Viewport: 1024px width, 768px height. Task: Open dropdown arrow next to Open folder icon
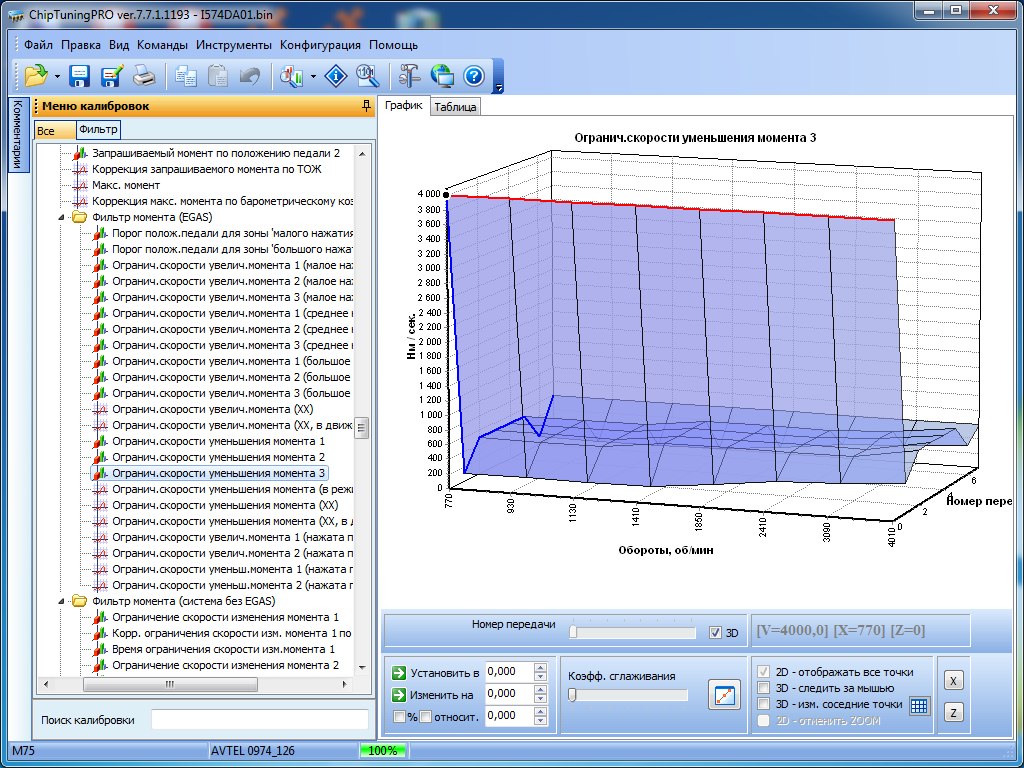coord(57,76)
